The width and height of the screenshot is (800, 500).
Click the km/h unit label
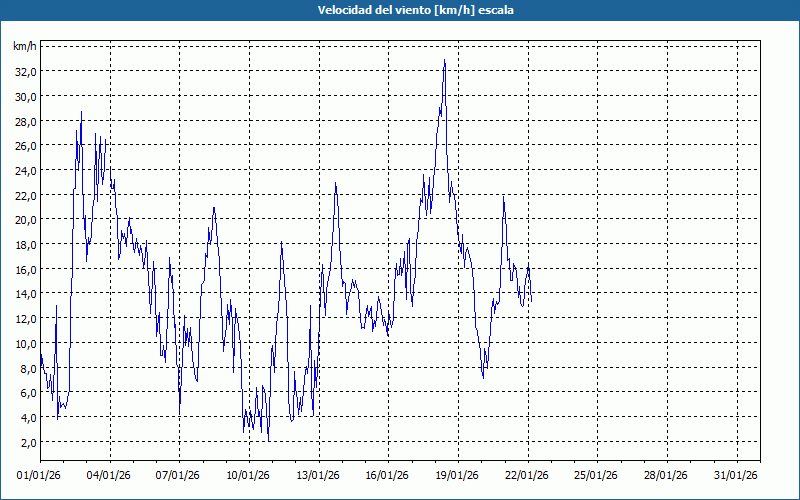pyautogui.click(x=25, y=47)
